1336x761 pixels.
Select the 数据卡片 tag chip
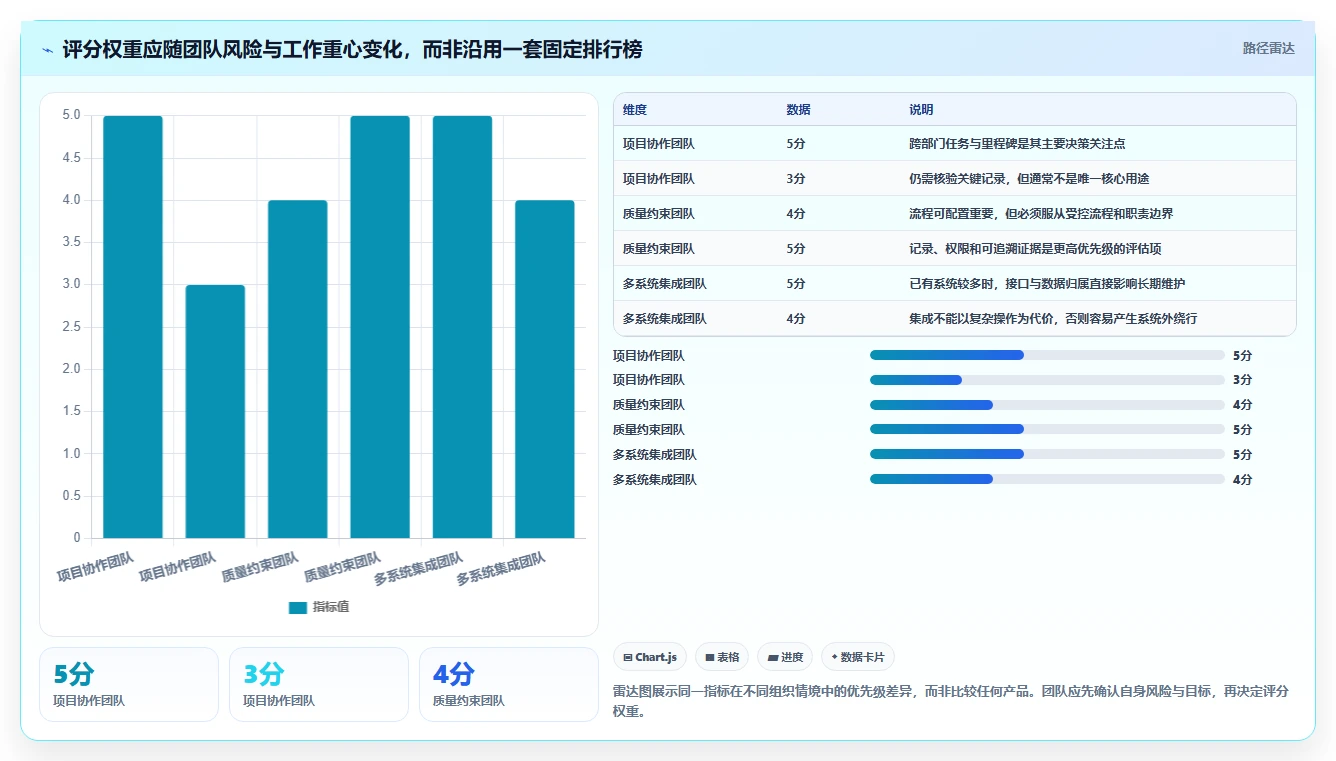858,657
